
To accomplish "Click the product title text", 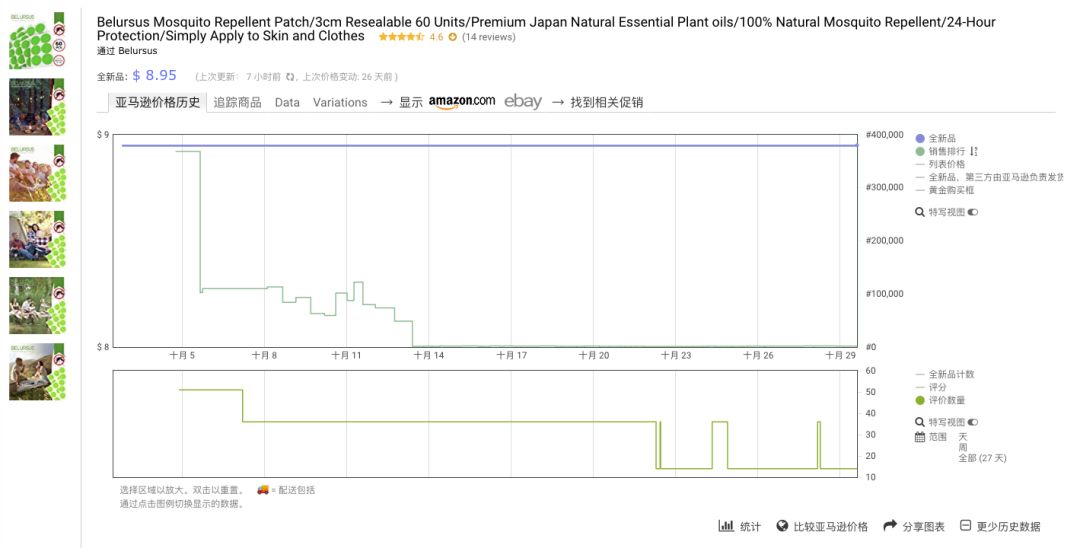I will coord(546,29).
